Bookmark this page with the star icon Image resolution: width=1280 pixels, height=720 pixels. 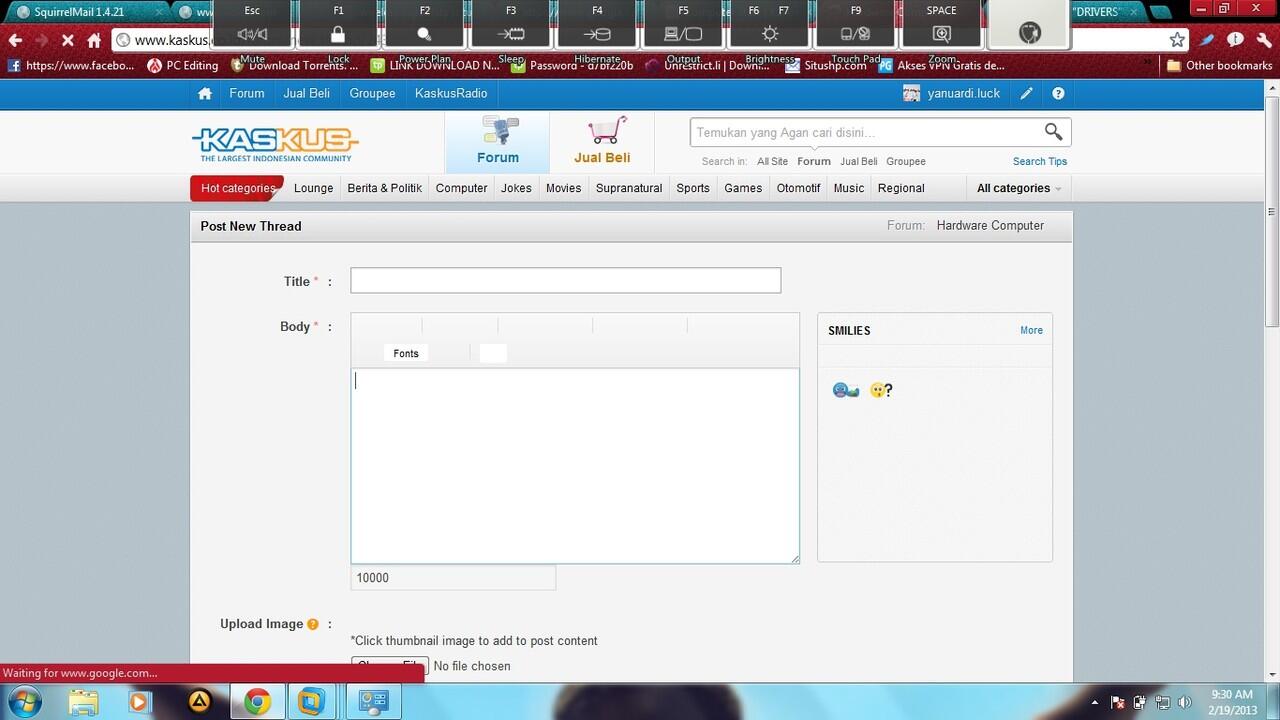click(1177, 40)
